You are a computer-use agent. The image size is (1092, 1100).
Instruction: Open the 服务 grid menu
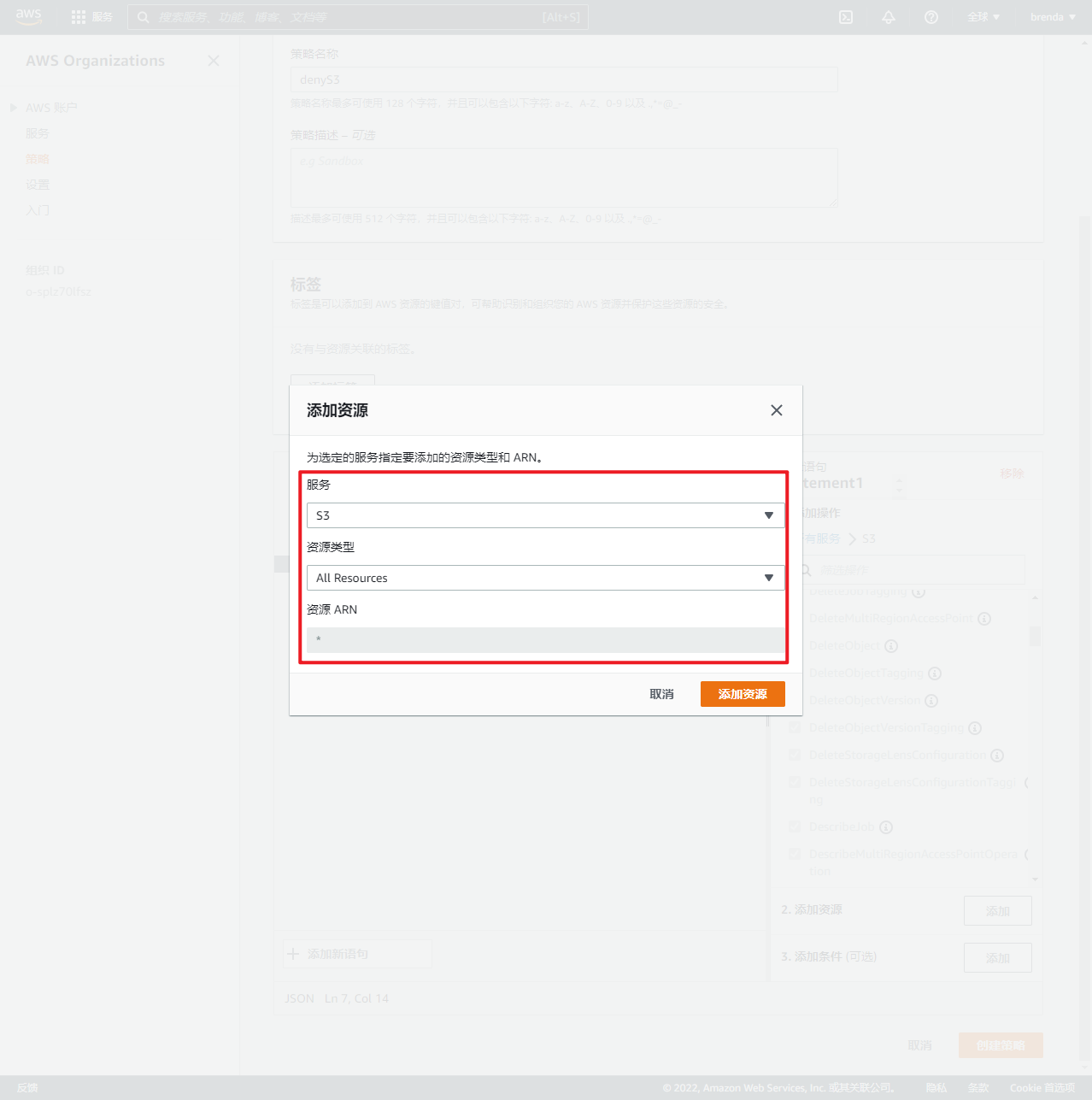91,17
